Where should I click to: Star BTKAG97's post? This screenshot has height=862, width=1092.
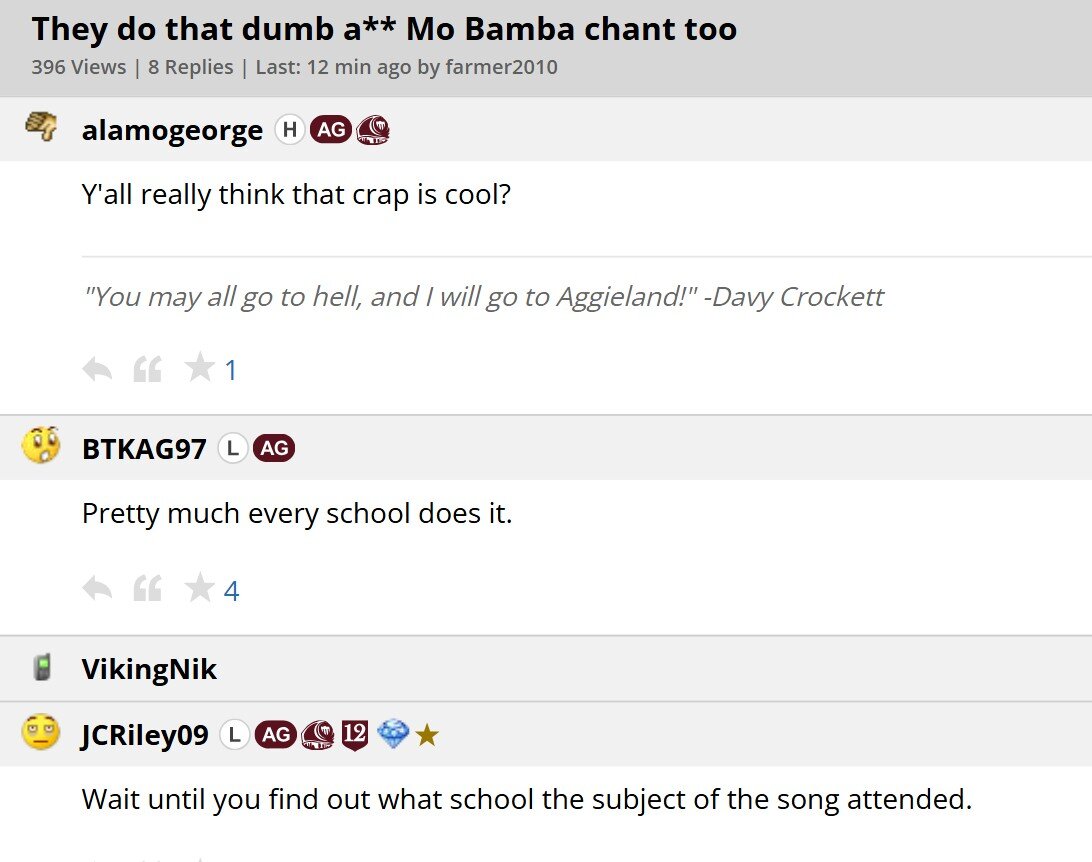point(200,589)
